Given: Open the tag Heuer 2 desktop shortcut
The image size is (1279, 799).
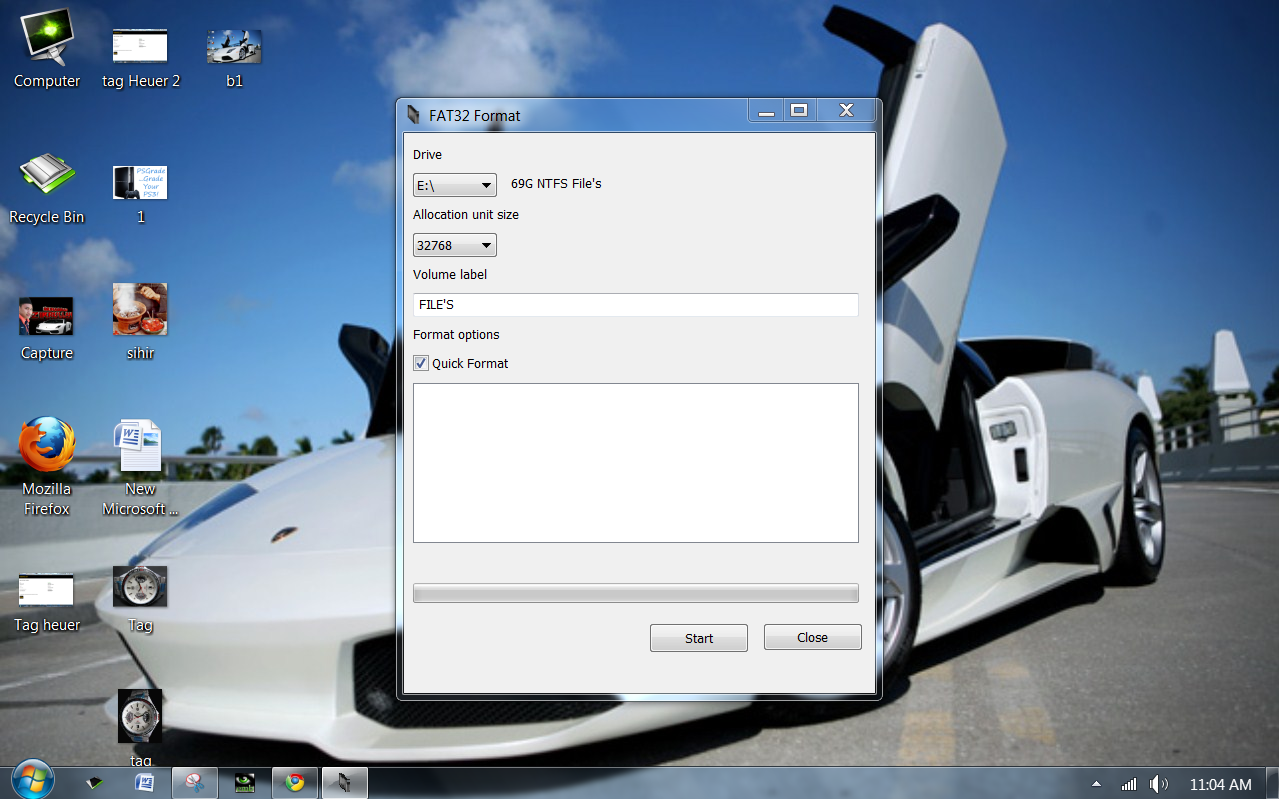Looking at the screenshot, I should [139, 45].
